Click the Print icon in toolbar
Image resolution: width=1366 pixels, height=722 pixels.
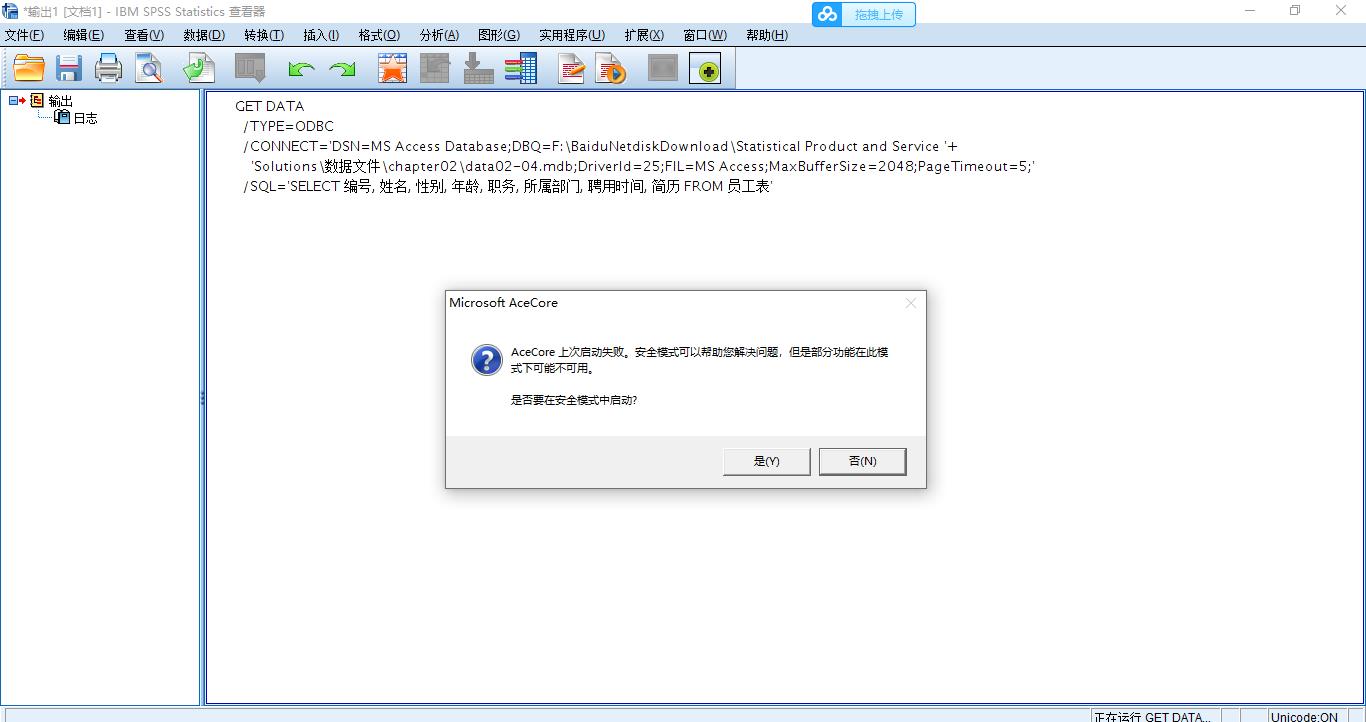coord(108,68)
